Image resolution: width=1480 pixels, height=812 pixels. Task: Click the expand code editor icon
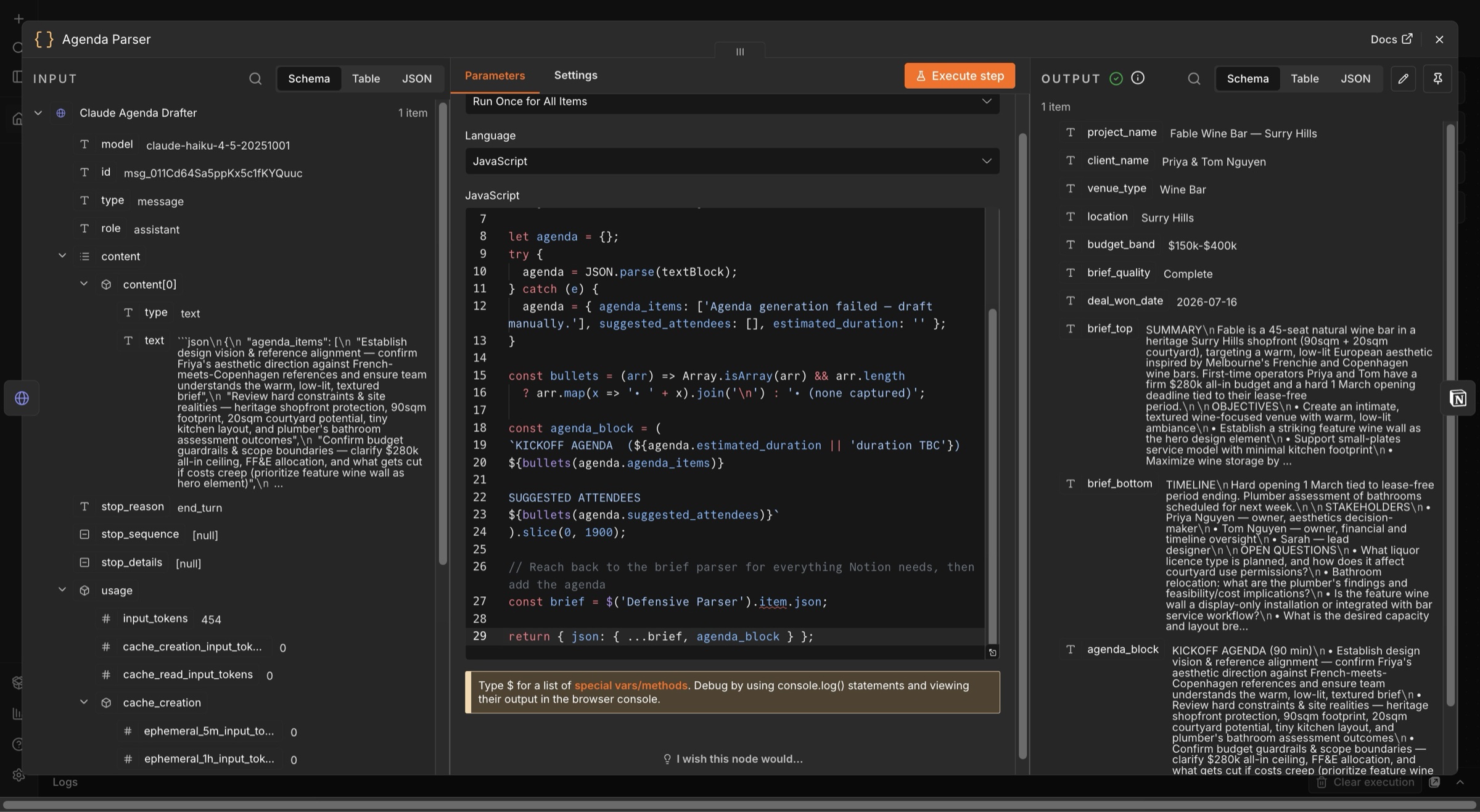[992, 652]
